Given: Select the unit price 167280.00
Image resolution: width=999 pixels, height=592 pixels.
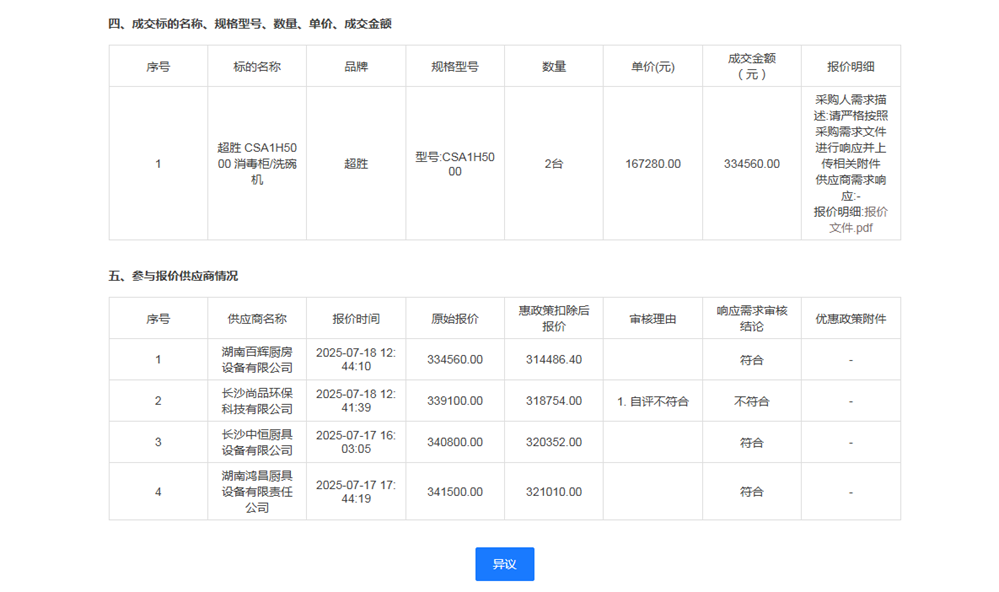Looking at the screenshot, I should (653, 164).
